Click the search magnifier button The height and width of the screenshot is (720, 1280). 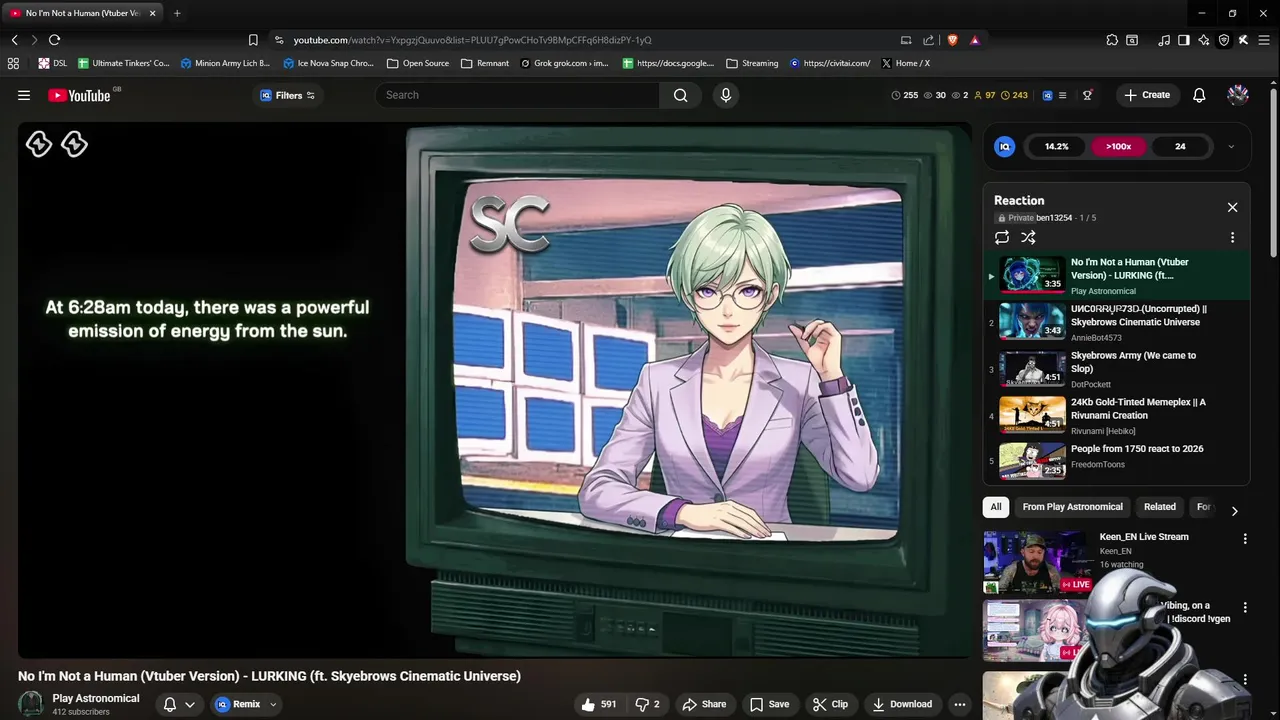coord(681,95)
